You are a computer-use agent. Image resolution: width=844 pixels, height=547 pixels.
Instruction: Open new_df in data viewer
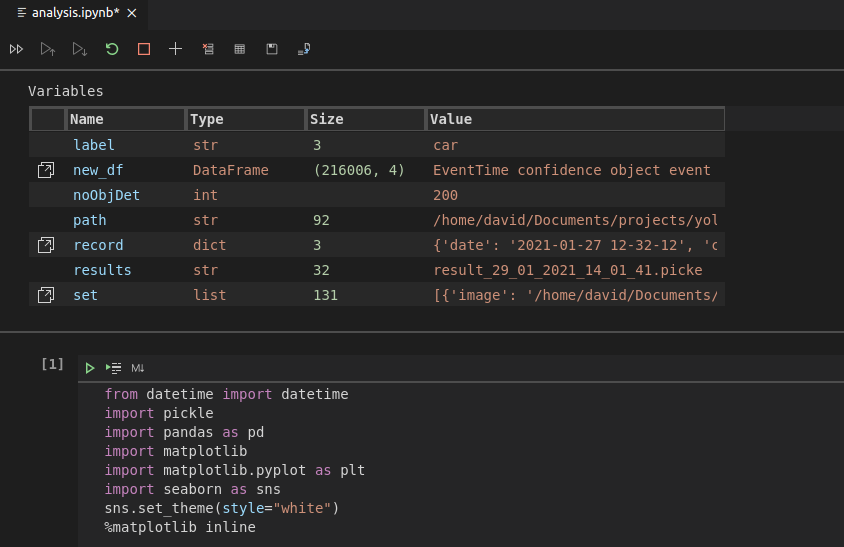click(x=46, y=170)
